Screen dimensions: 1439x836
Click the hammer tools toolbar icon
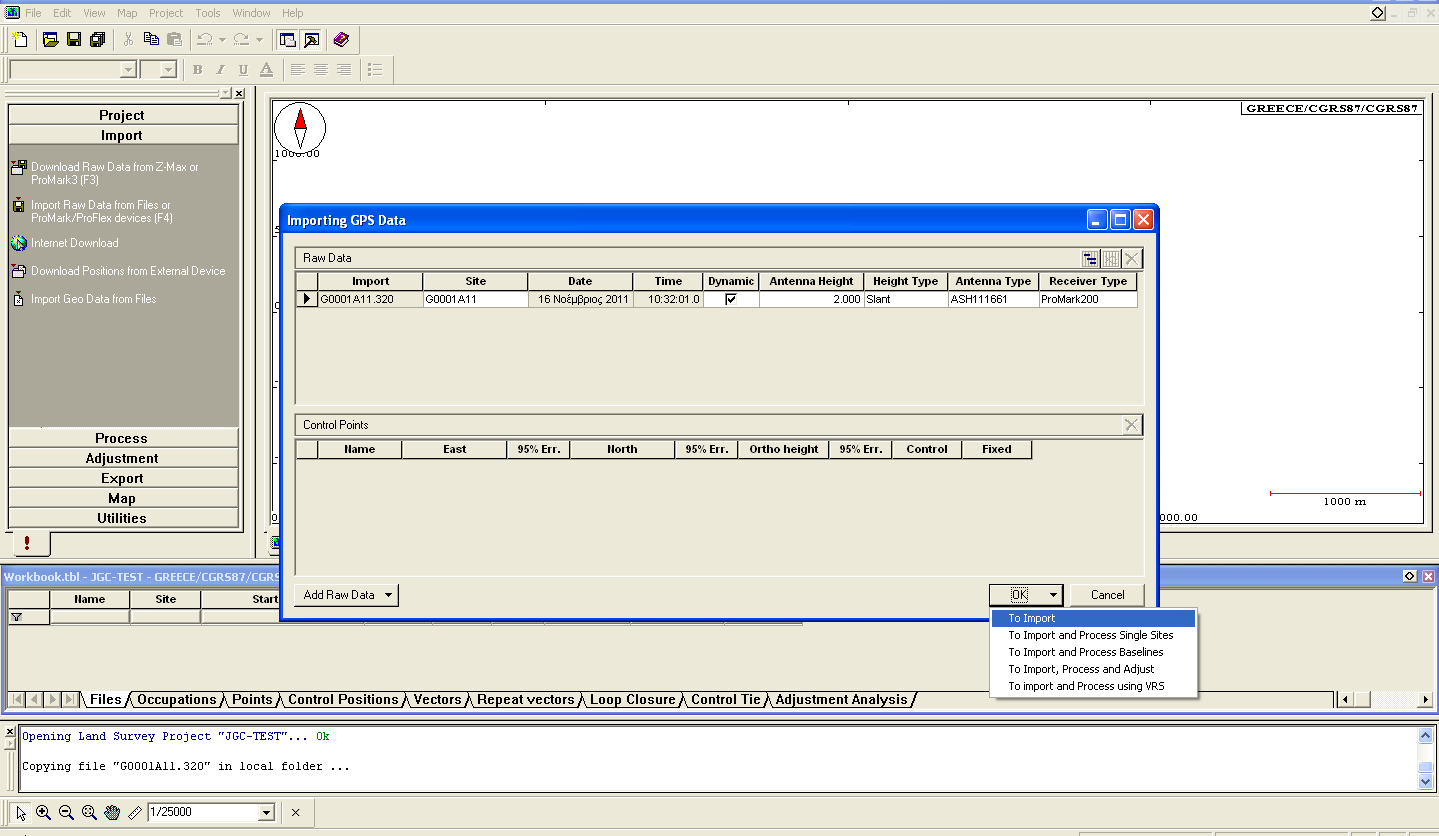[311, 40]
